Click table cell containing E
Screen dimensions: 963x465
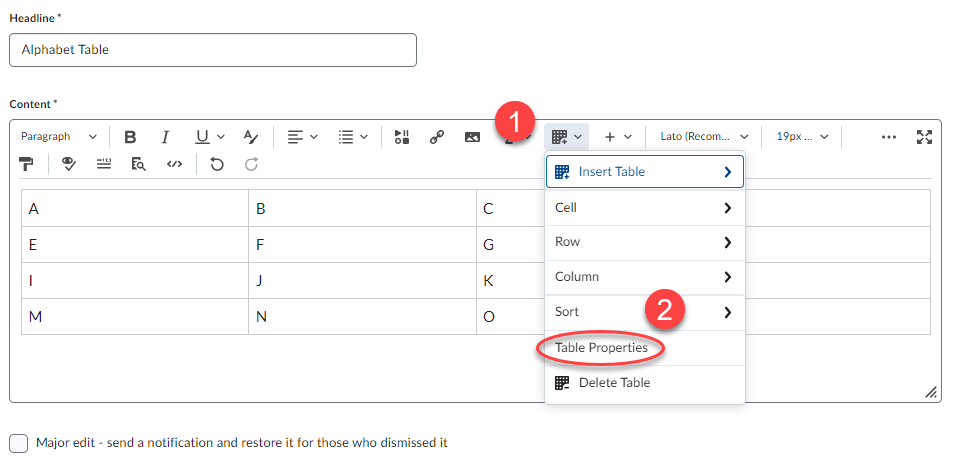[135, 244]
